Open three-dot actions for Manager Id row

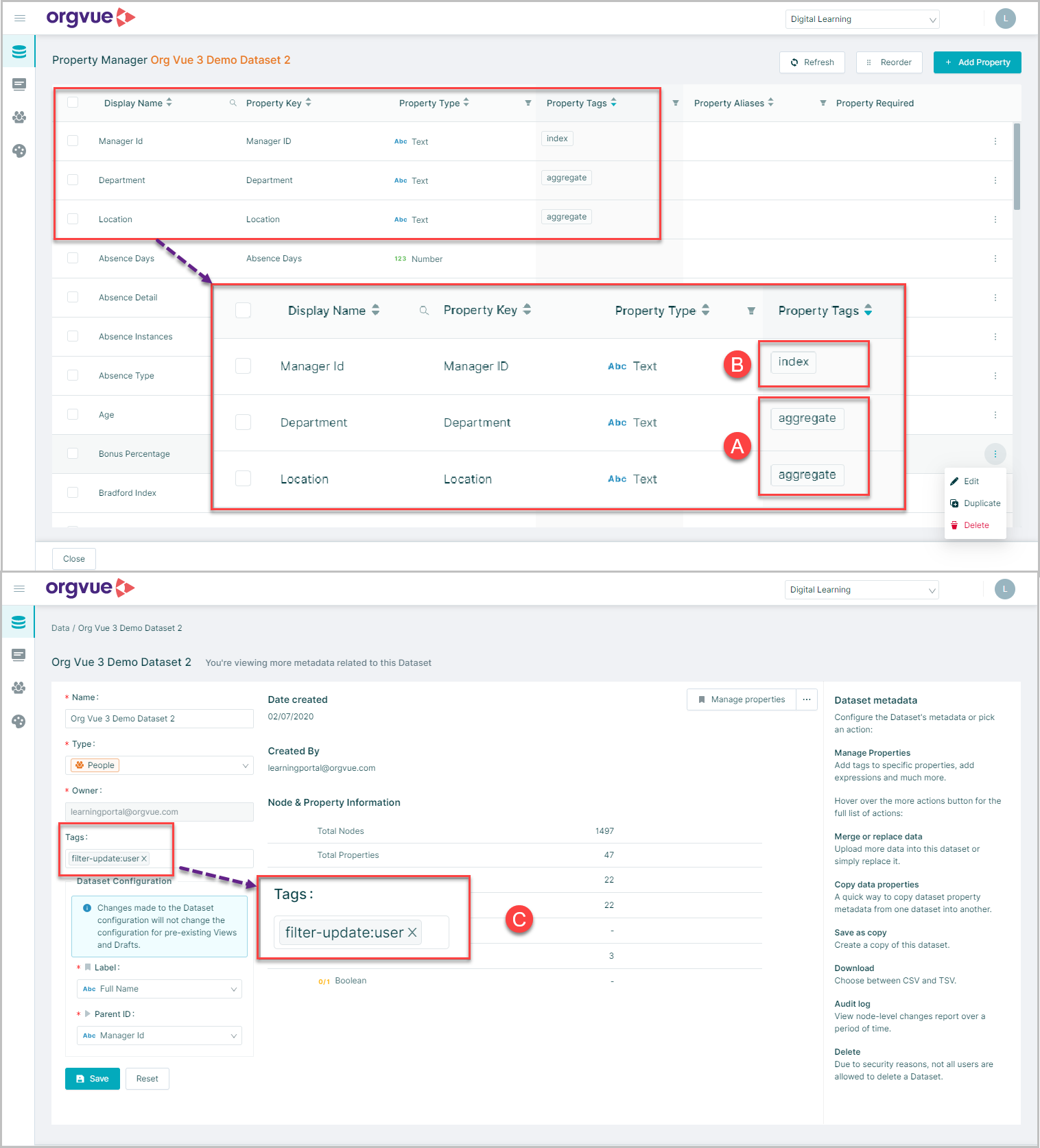[995, 141]
